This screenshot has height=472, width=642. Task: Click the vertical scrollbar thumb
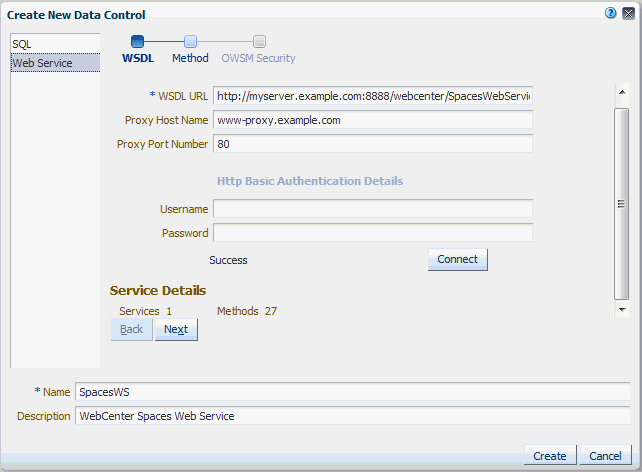coord(622,204)
